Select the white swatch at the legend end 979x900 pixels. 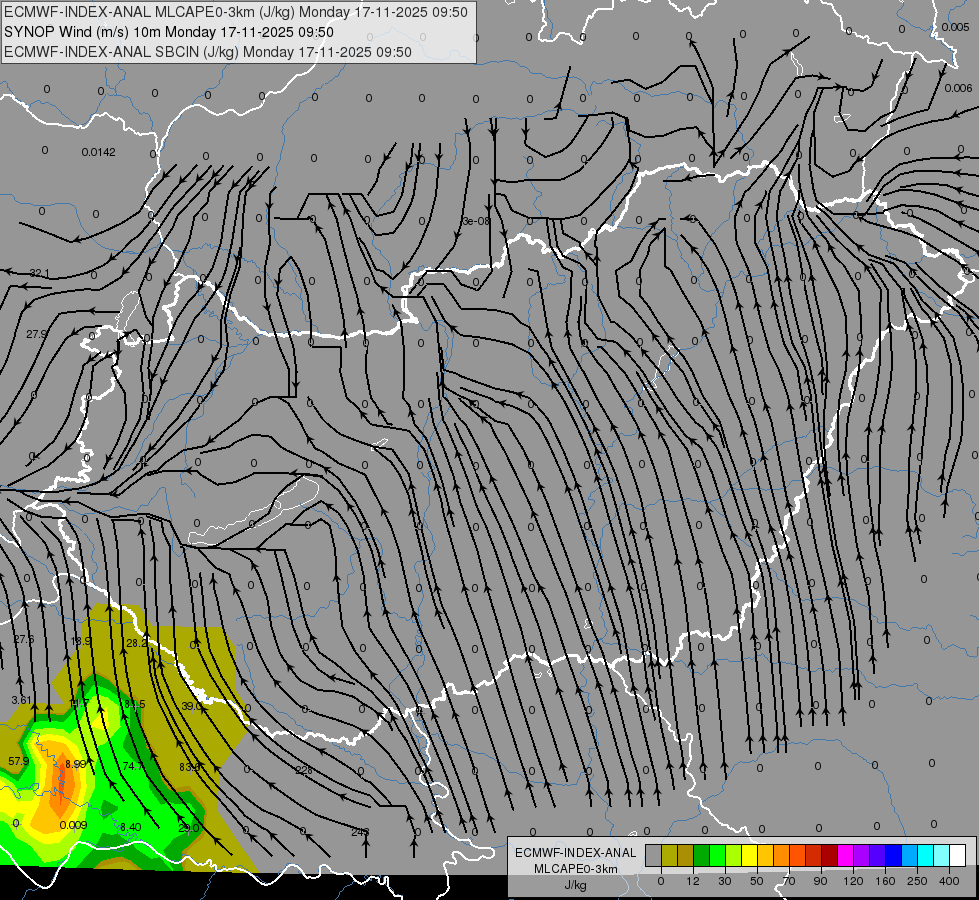[x=958, y=855]
